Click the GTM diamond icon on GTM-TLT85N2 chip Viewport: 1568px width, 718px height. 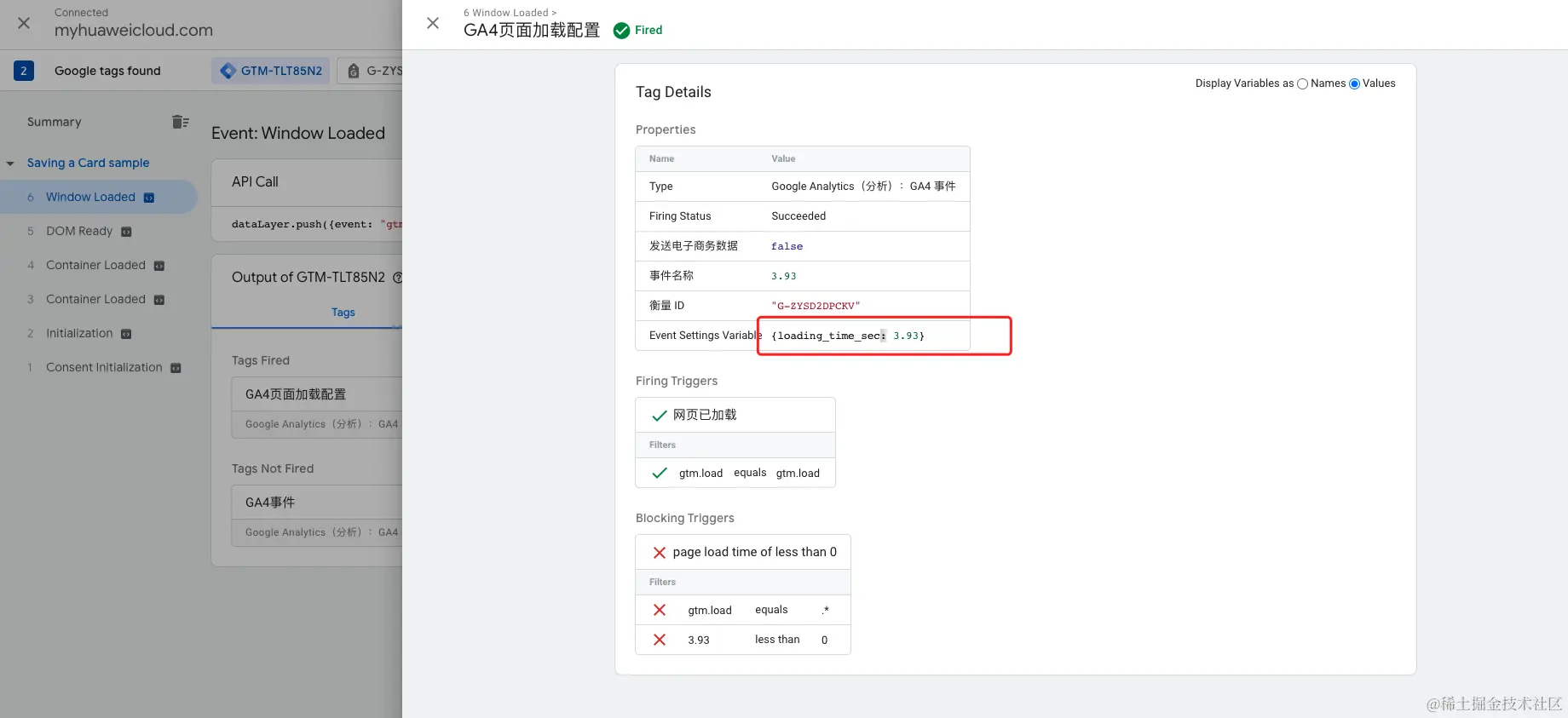228,71
